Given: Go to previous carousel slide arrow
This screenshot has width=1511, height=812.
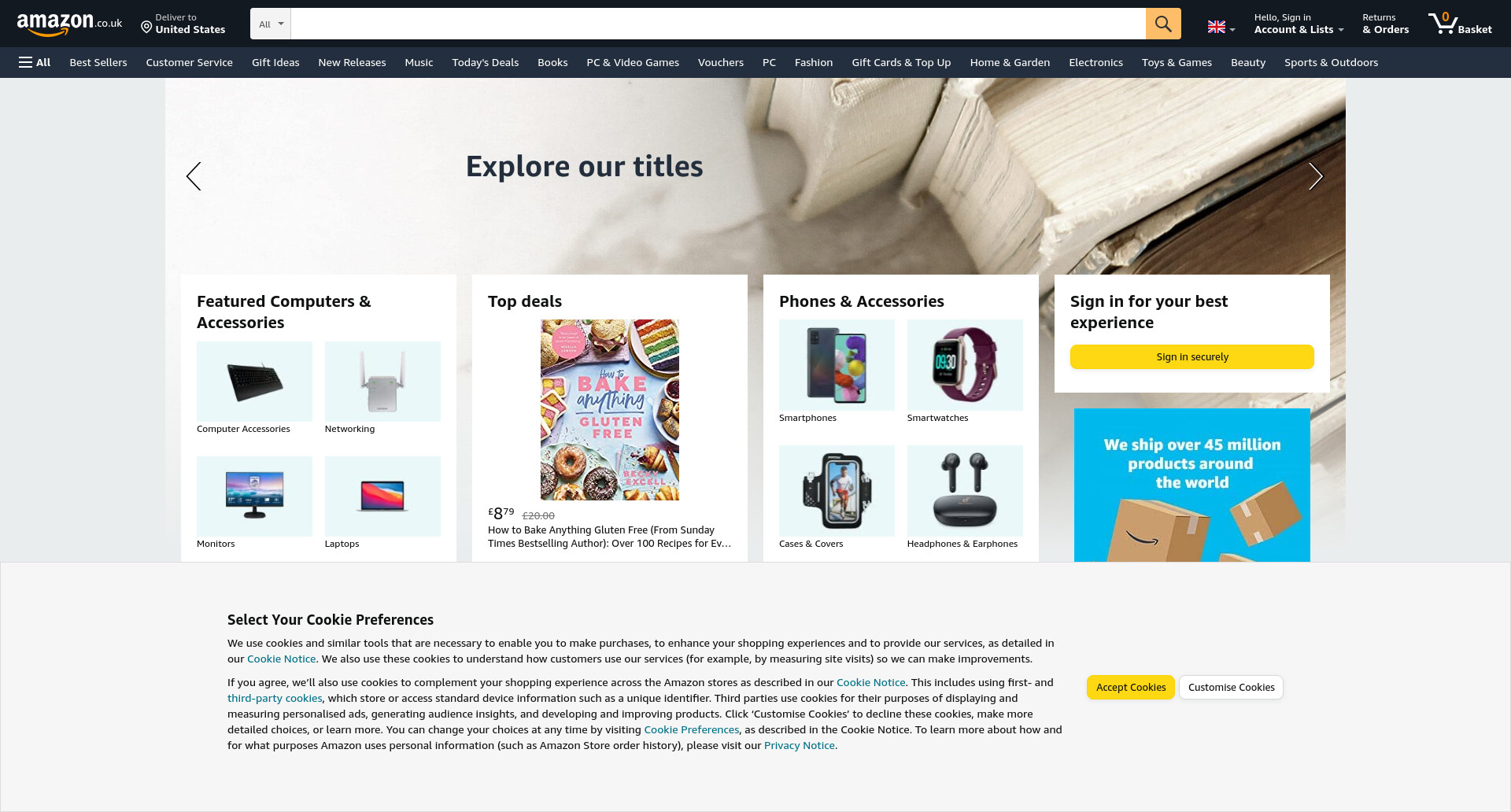Looking at the screenshot, I should click(194, 176).
